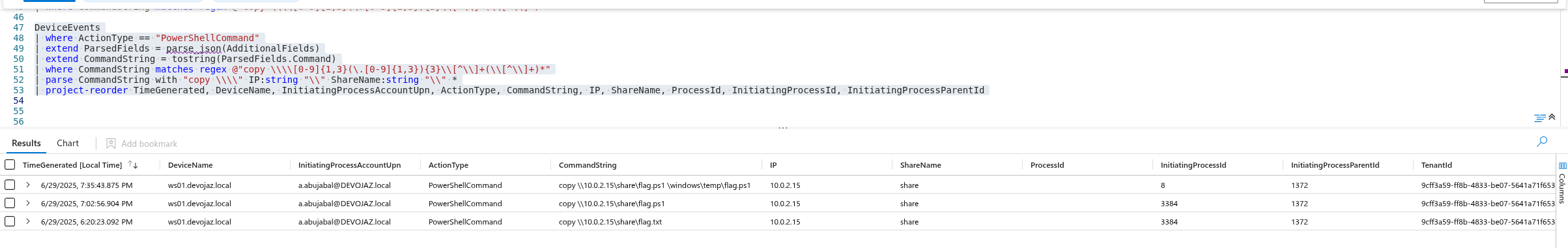The height and width of the screenshot is (248, 1568).
Task: Toggle the select-all rows checkbox
Action: point(10,164)
